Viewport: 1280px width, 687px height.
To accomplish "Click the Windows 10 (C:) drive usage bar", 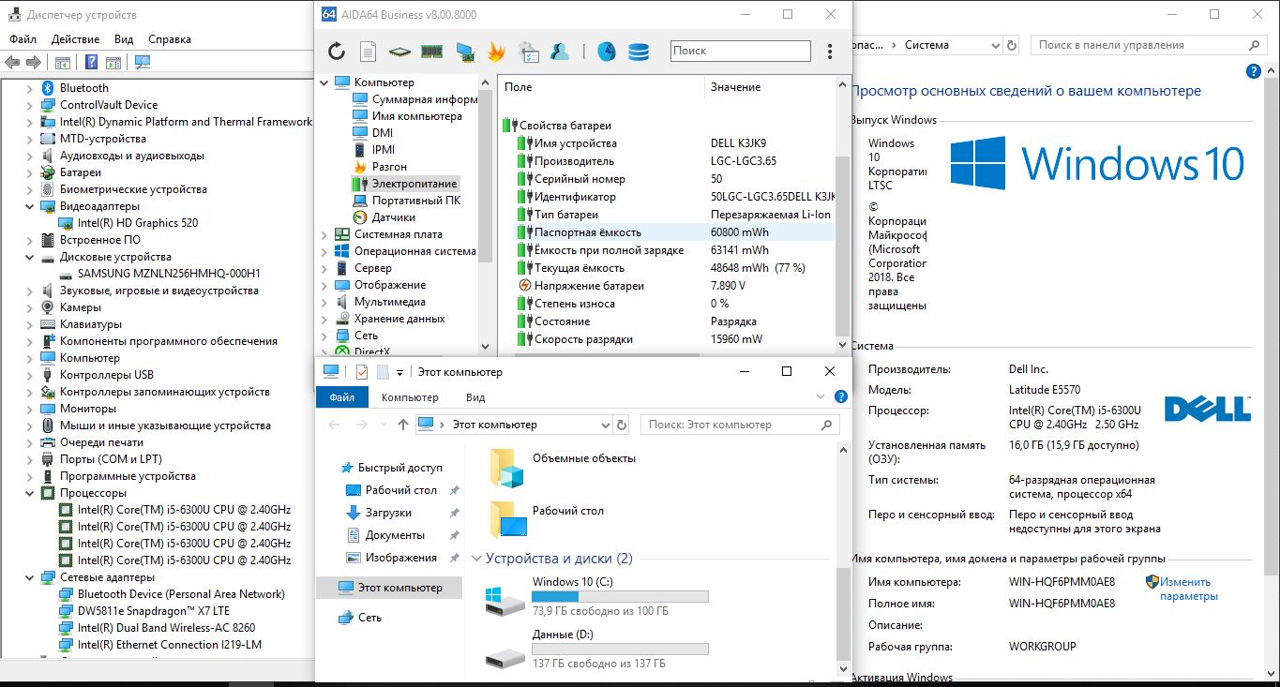I will [620, 597].
